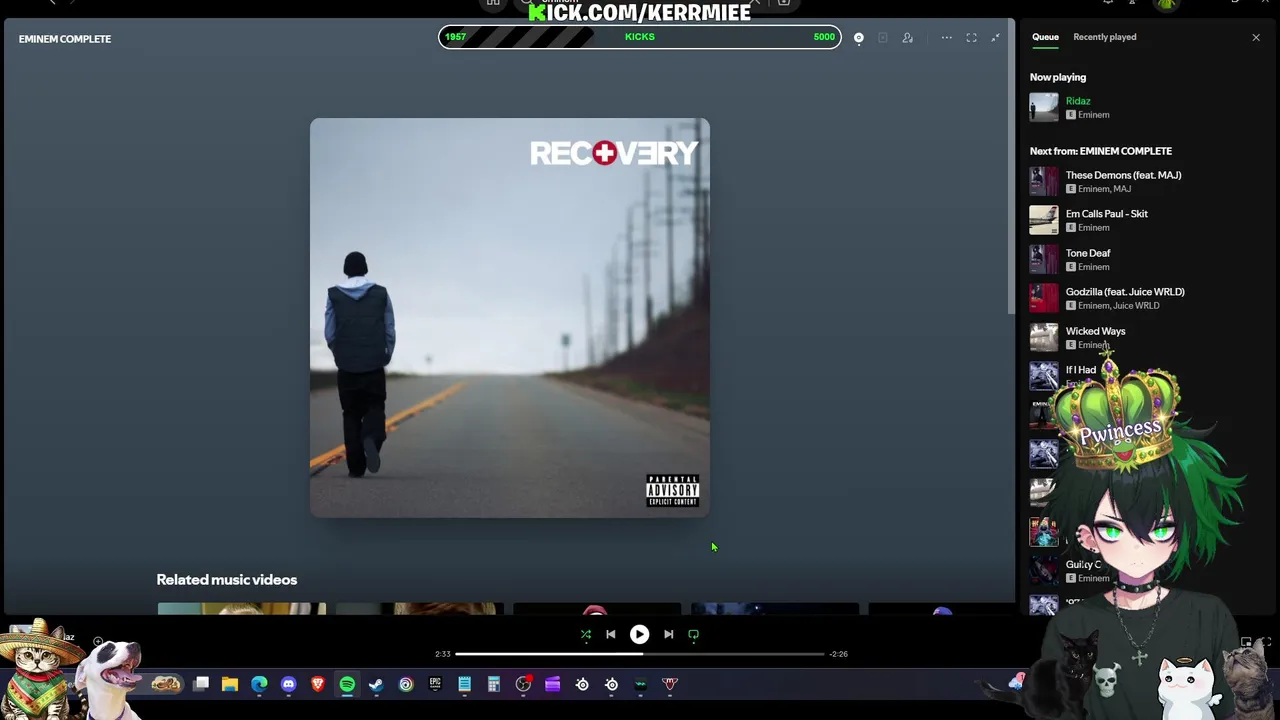Click the Related music videos heading
Screen dimensions: 1280x720
(227, 580)
